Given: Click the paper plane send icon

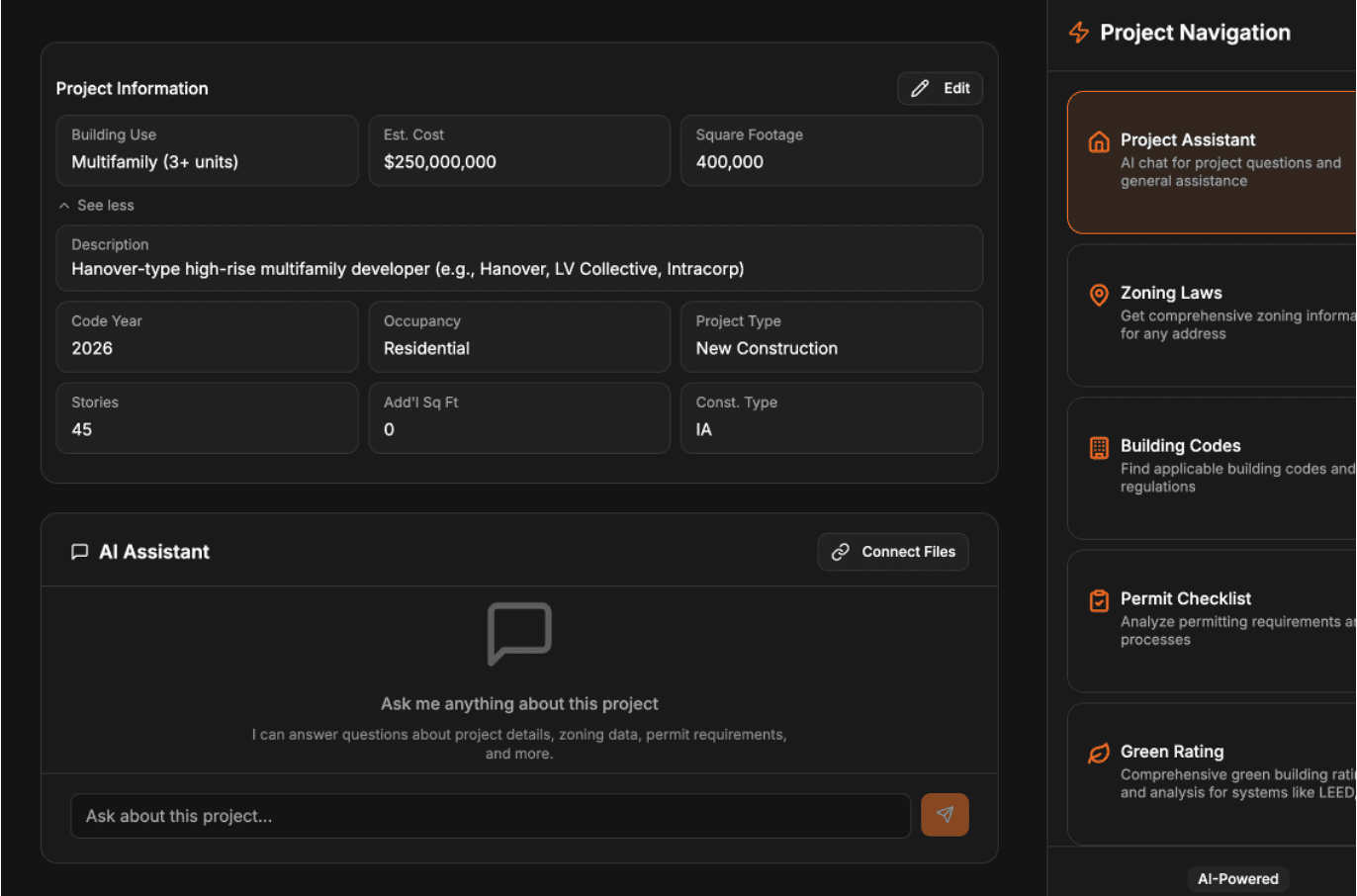Looking at the screenshot, I should pos(944,815).
